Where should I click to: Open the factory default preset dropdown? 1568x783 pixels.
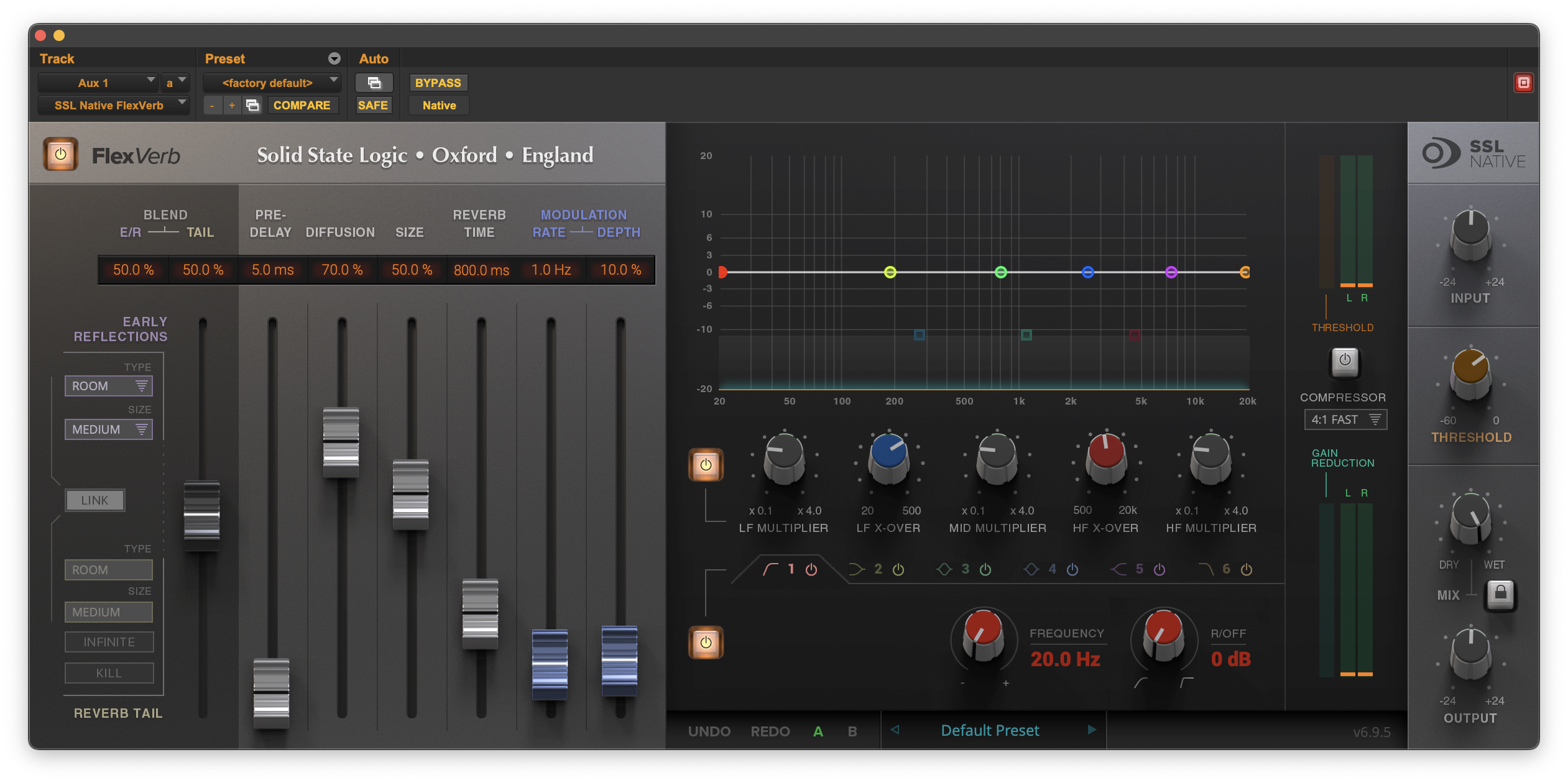pyautogui.click(x=271, y=82)
